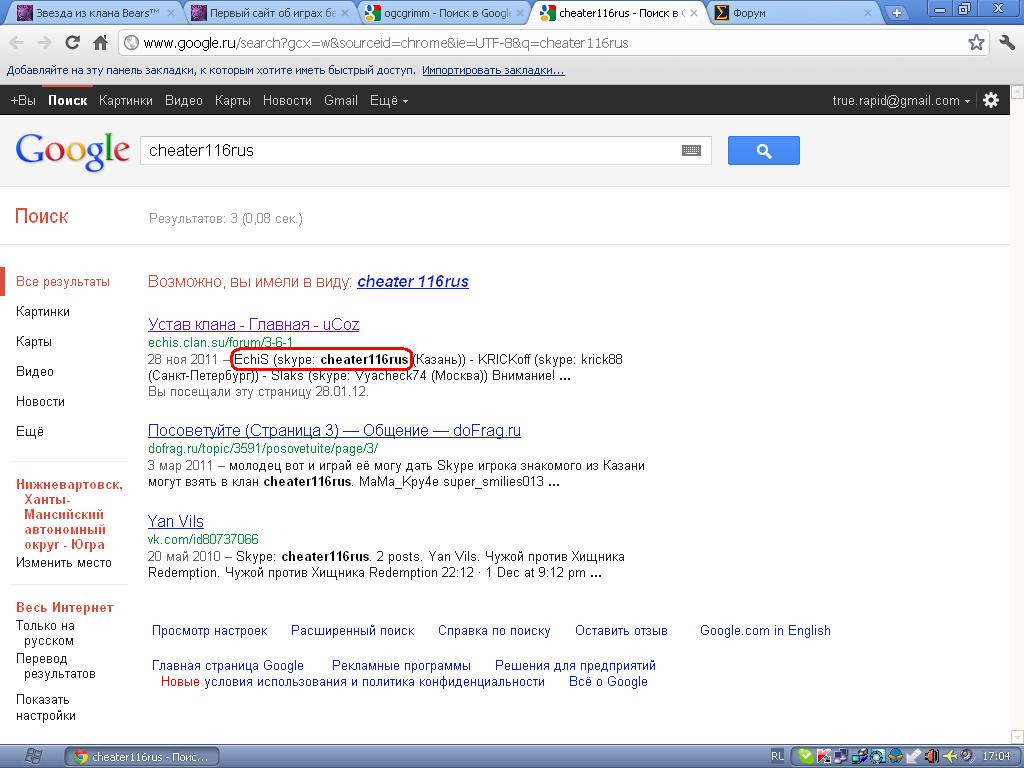
Task: Open Gmail from the black Google bar
Action: click(340, 101)
